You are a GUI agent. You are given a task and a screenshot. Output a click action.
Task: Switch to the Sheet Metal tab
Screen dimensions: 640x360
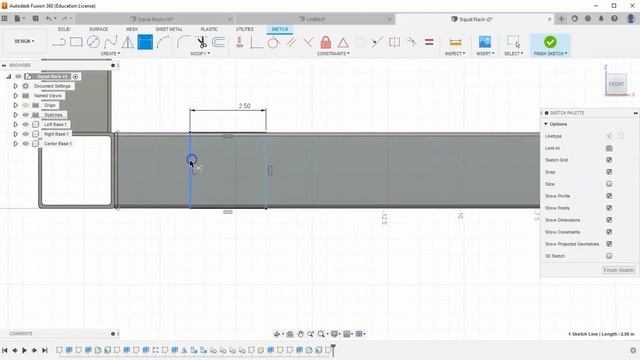pos(169,29)
